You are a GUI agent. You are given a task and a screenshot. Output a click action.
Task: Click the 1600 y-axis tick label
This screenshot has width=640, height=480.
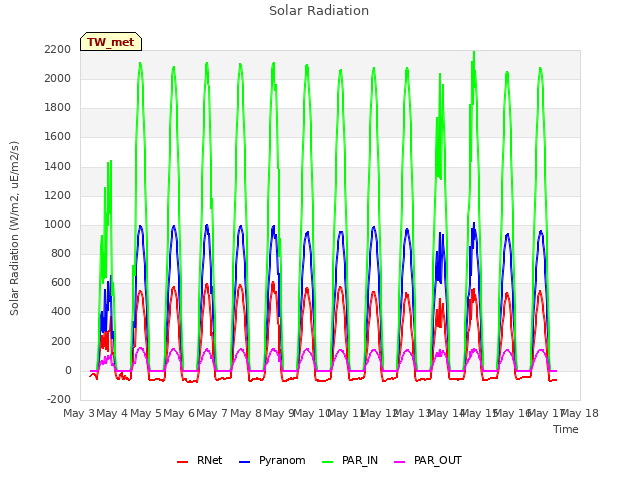(58, 137)
